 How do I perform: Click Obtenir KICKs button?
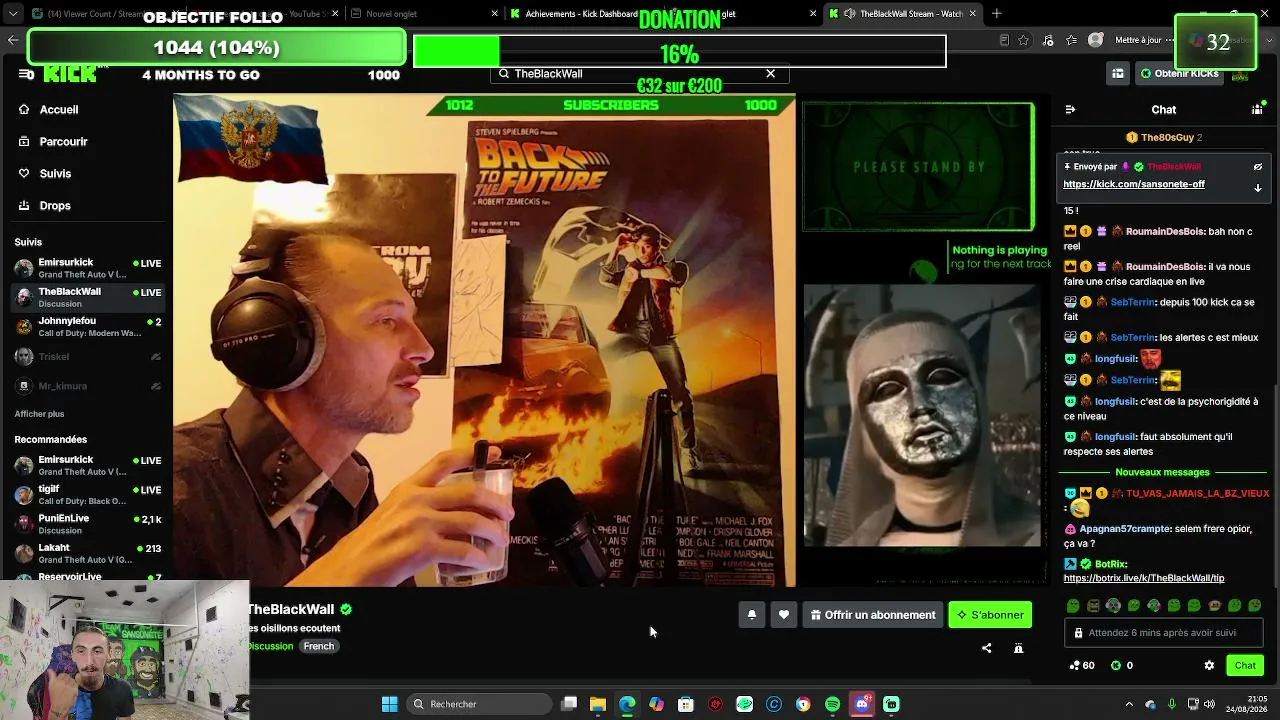click(x=1180, y=73)
